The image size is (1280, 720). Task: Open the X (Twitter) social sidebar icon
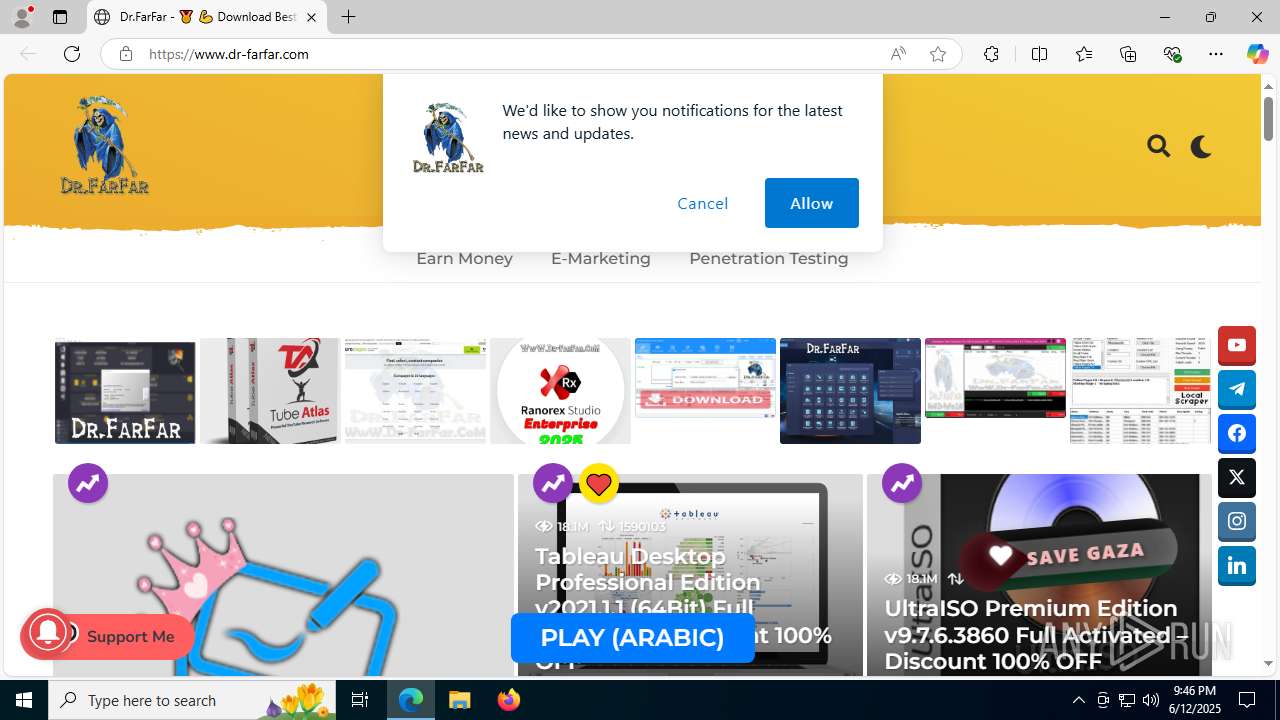pos(1237,478)
